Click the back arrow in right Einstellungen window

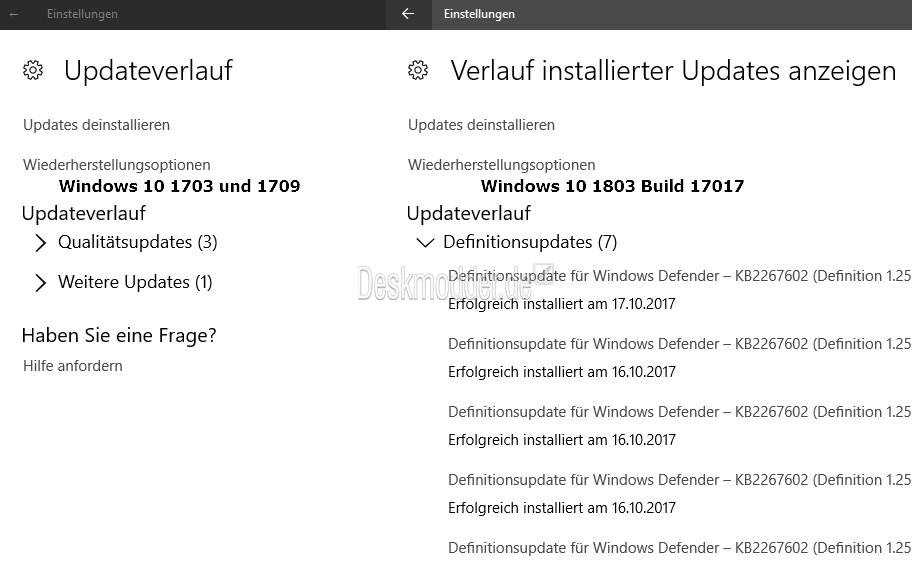408,14
